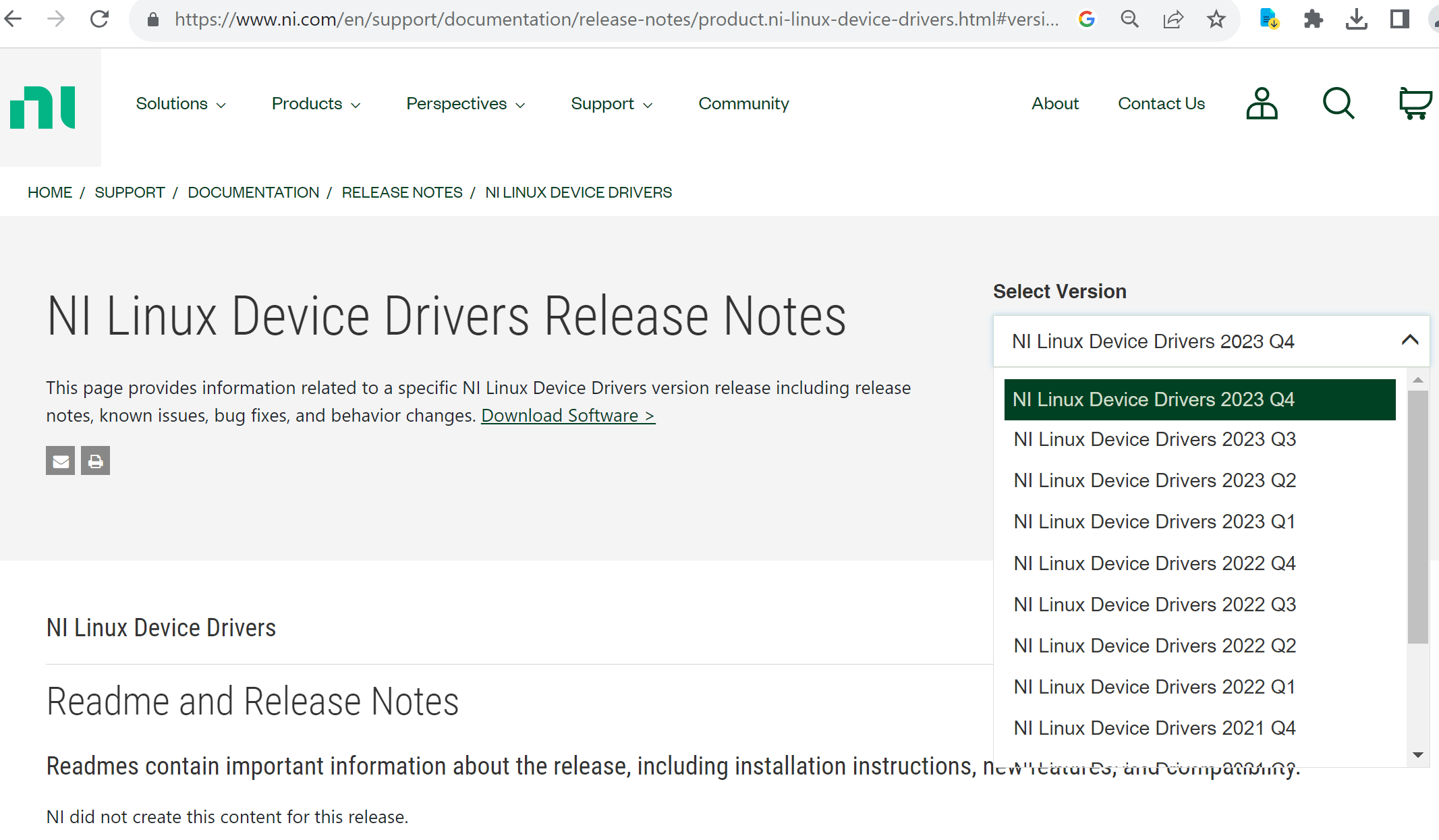Go to NI LINUX DEVICE DRIVERS breadcrumb
1439x840 pixels.
578,192
